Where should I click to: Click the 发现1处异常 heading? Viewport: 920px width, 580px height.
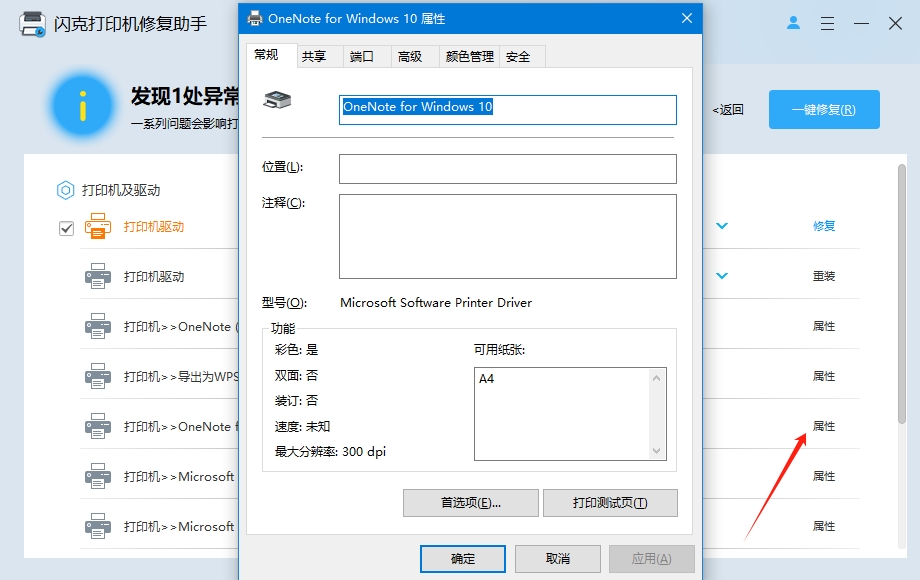pos(185,96)
